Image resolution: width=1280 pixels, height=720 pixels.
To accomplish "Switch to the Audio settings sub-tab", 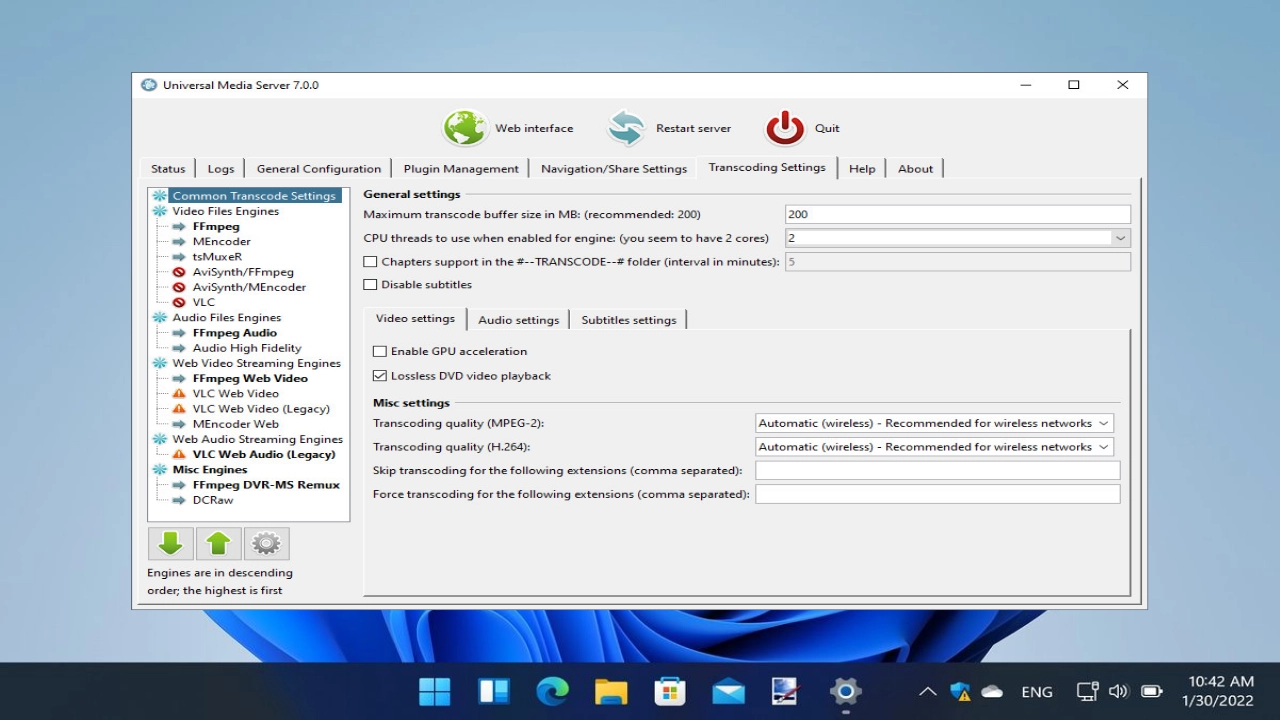I will 518,320.
